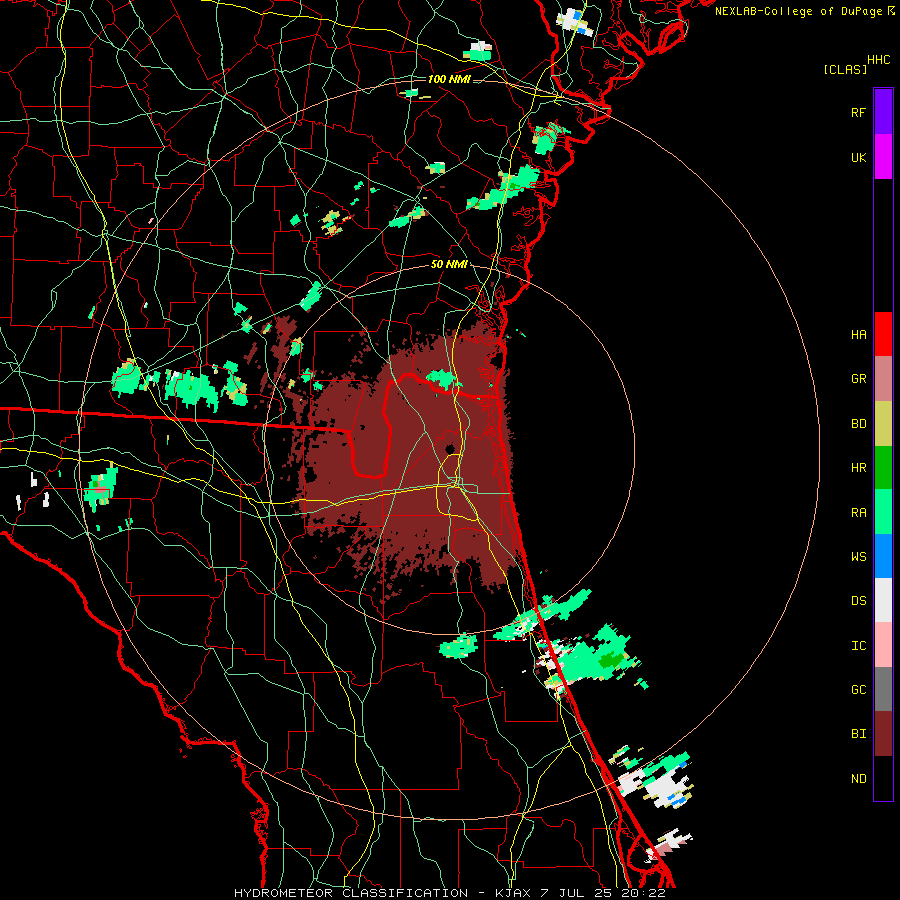
Task: Click the HR legend label
Action: click(858, 468)
